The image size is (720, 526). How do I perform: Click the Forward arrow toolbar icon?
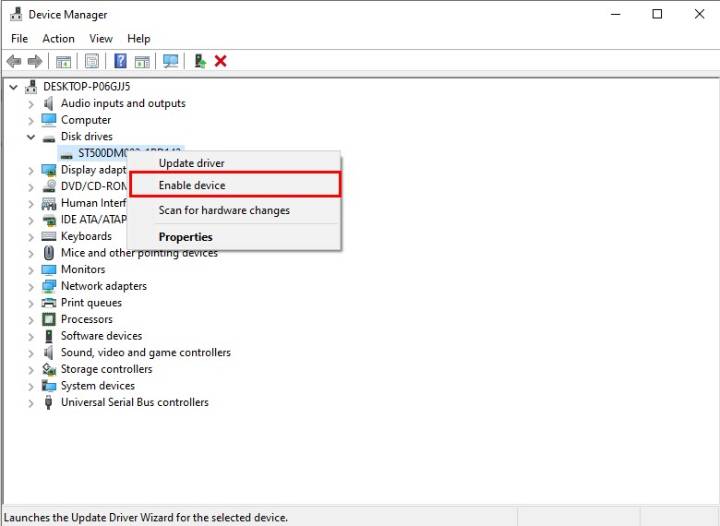click(35, 61)
